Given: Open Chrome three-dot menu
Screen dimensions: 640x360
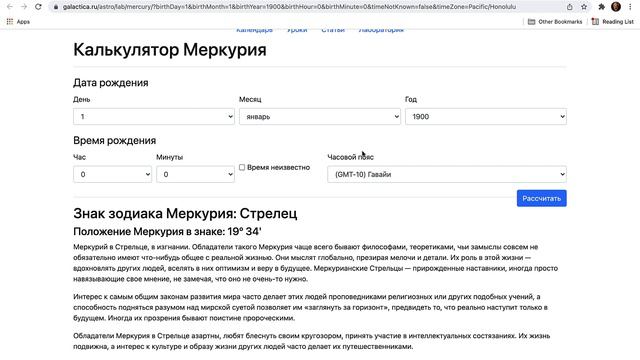Looking at the screenshot, I should coord(630,7).
